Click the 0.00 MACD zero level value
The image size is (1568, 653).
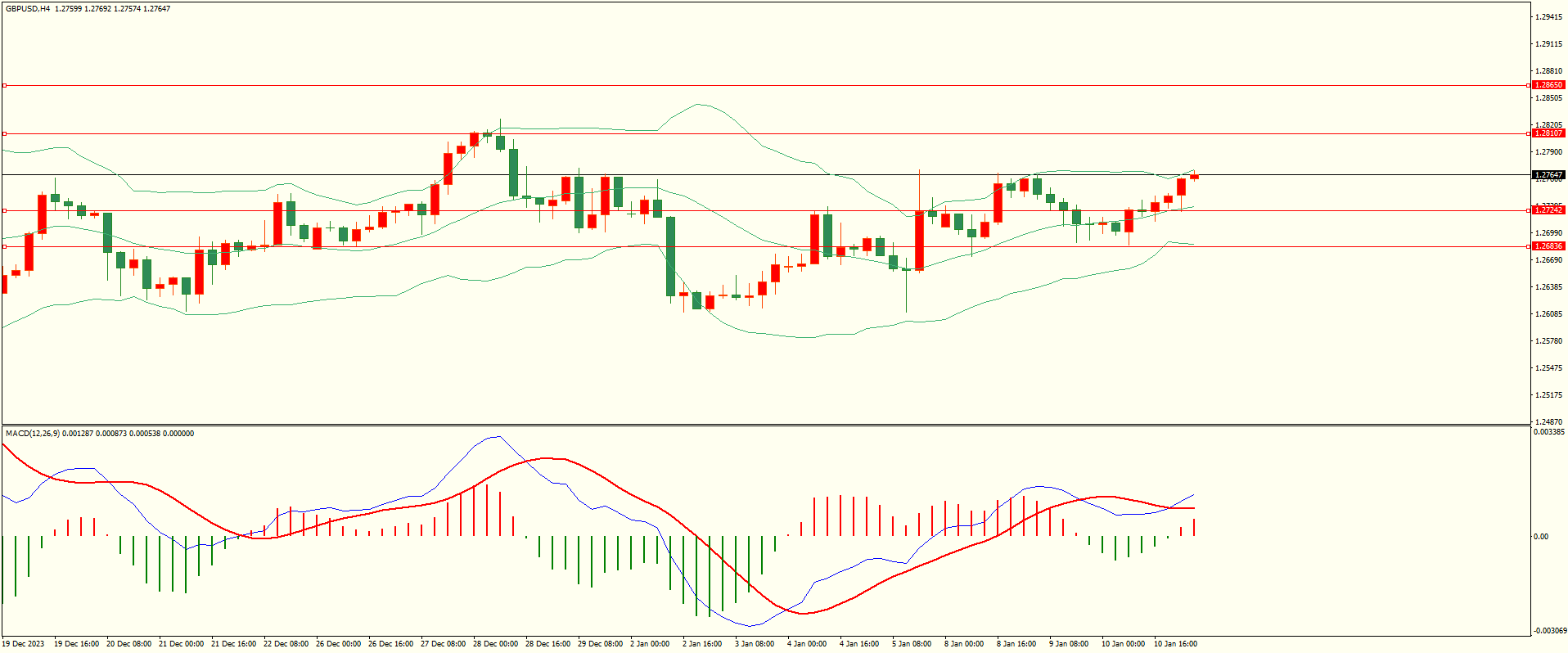[x=1541, y=537]
